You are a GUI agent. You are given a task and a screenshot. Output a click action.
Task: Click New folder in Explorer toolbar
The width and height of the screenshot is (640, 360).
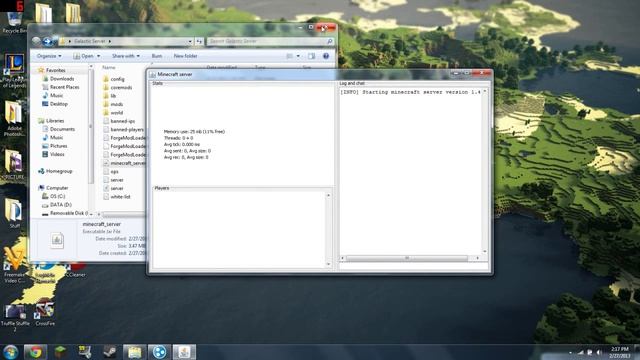pos(185,56)
